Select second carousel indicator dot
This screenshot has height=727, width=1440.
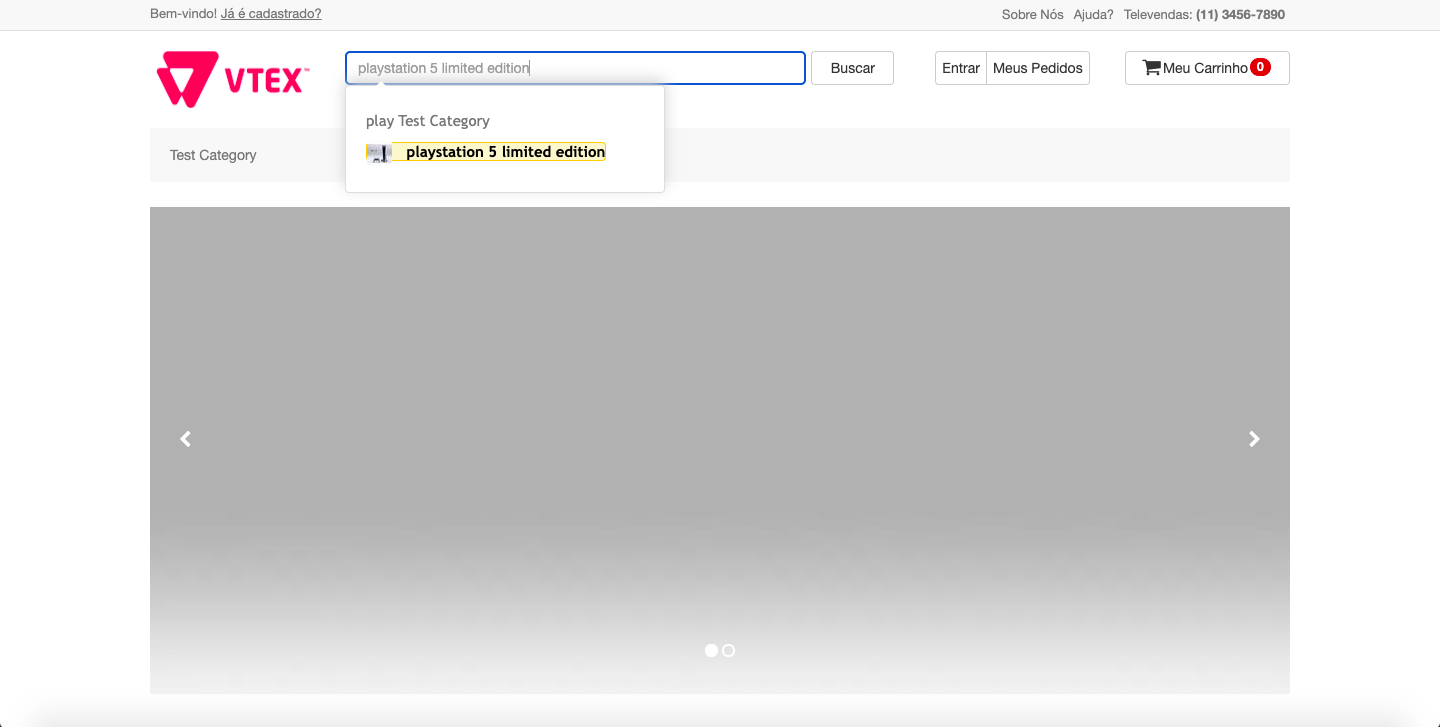tap(729, 650)
